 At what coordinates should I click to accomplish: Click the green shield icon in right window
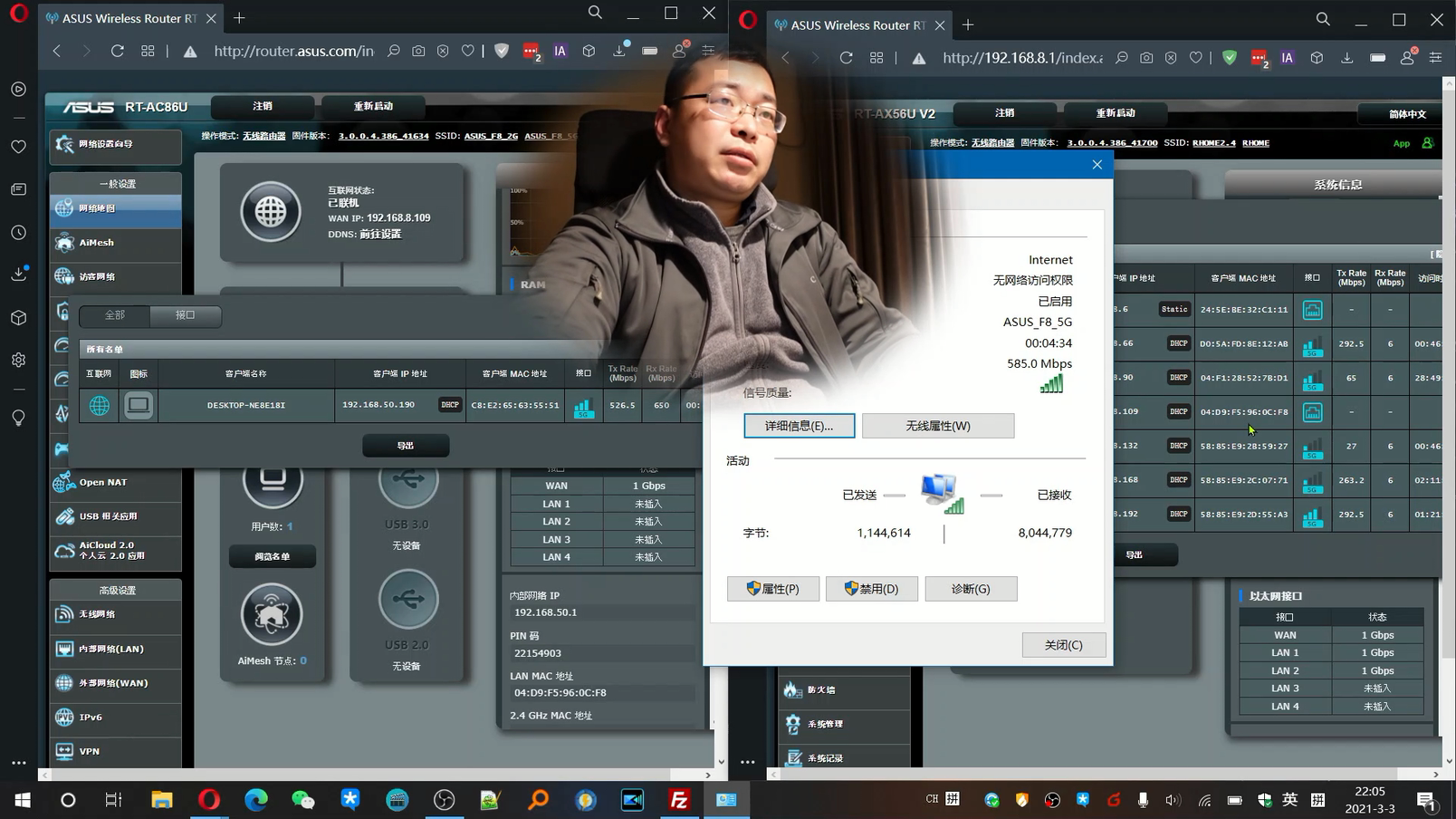pos(1230,58)
